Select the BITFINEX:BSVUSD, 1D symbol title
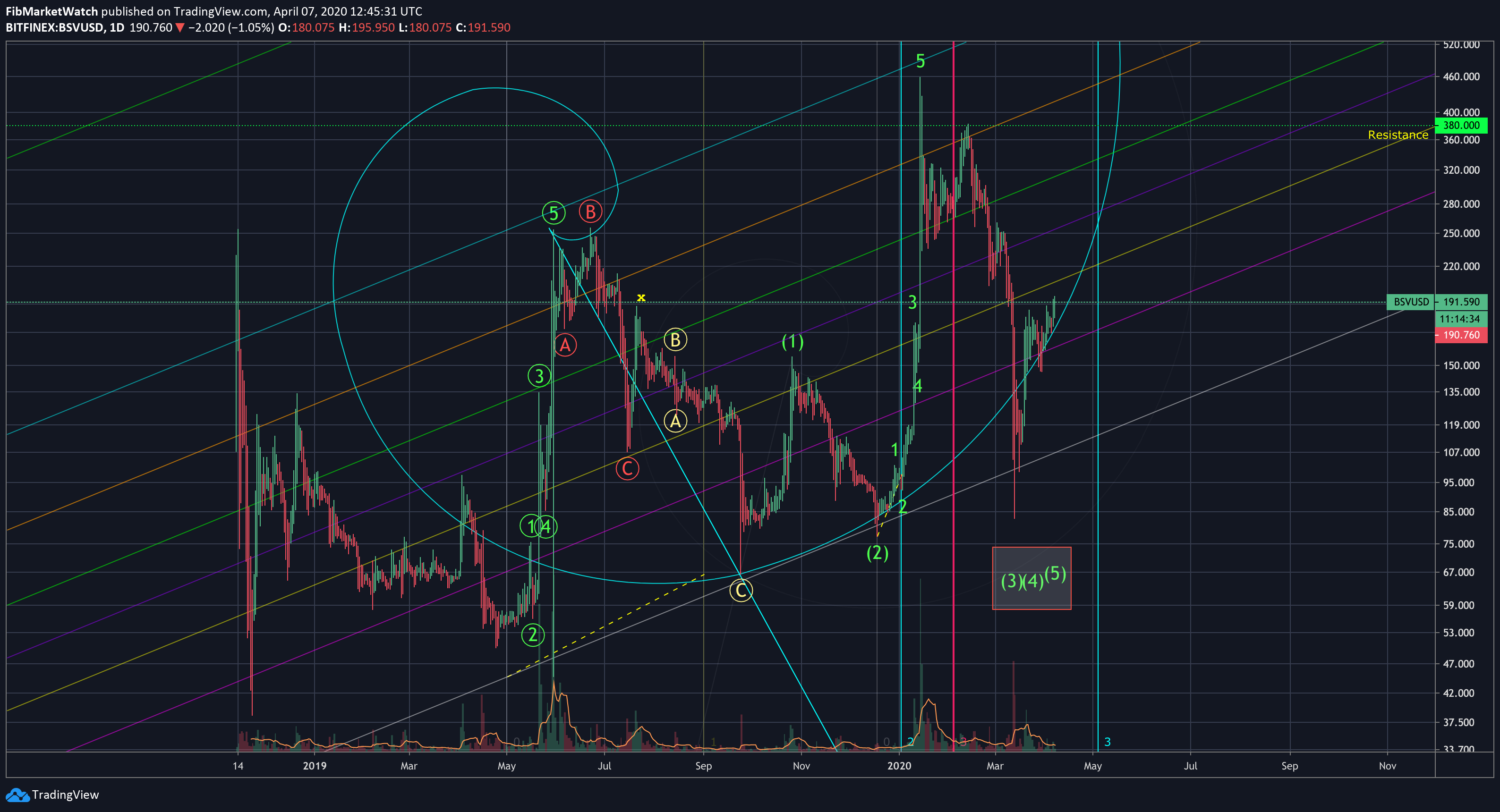 65,27
